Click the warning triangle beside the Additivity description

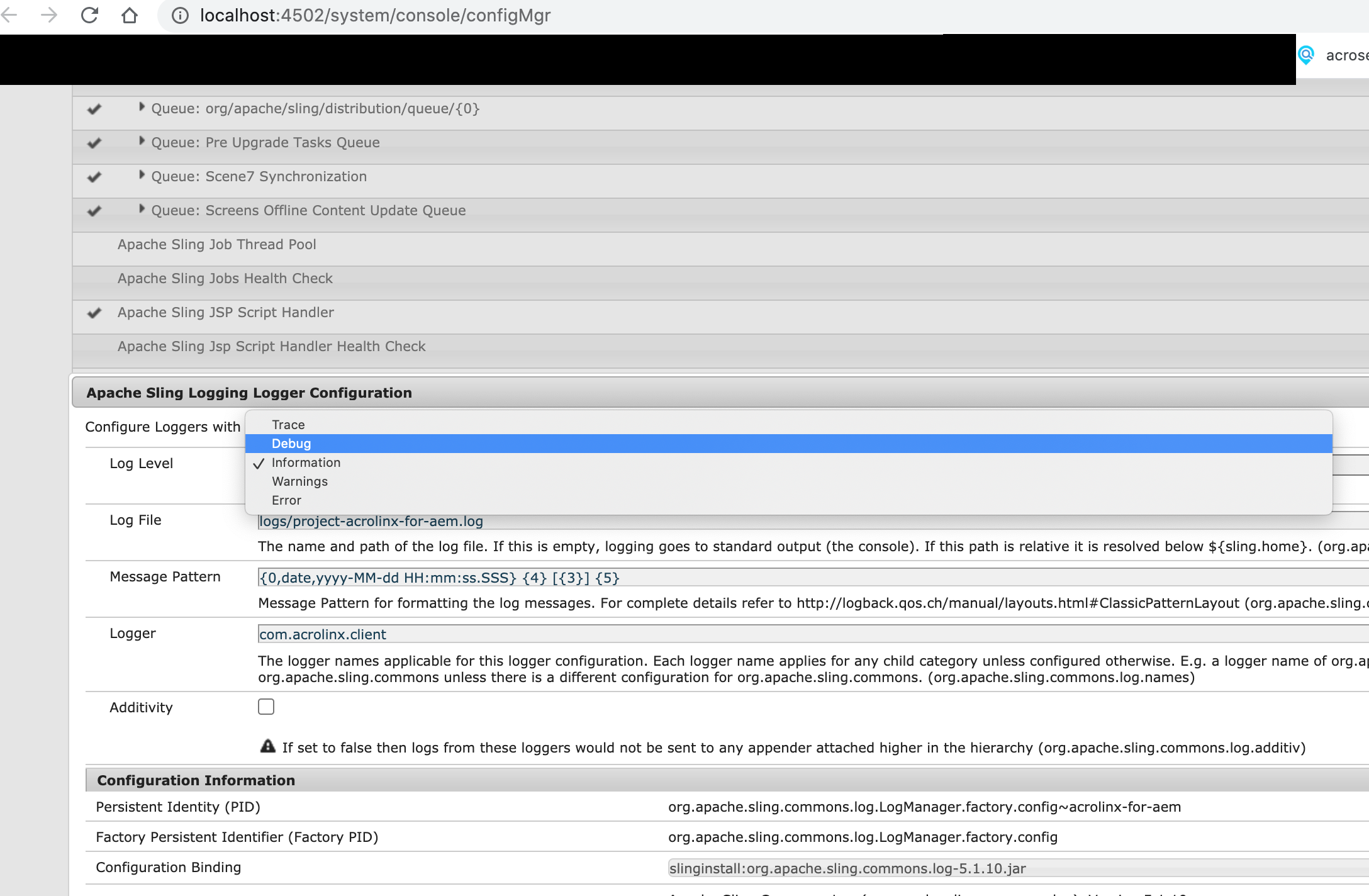point(269,746)
